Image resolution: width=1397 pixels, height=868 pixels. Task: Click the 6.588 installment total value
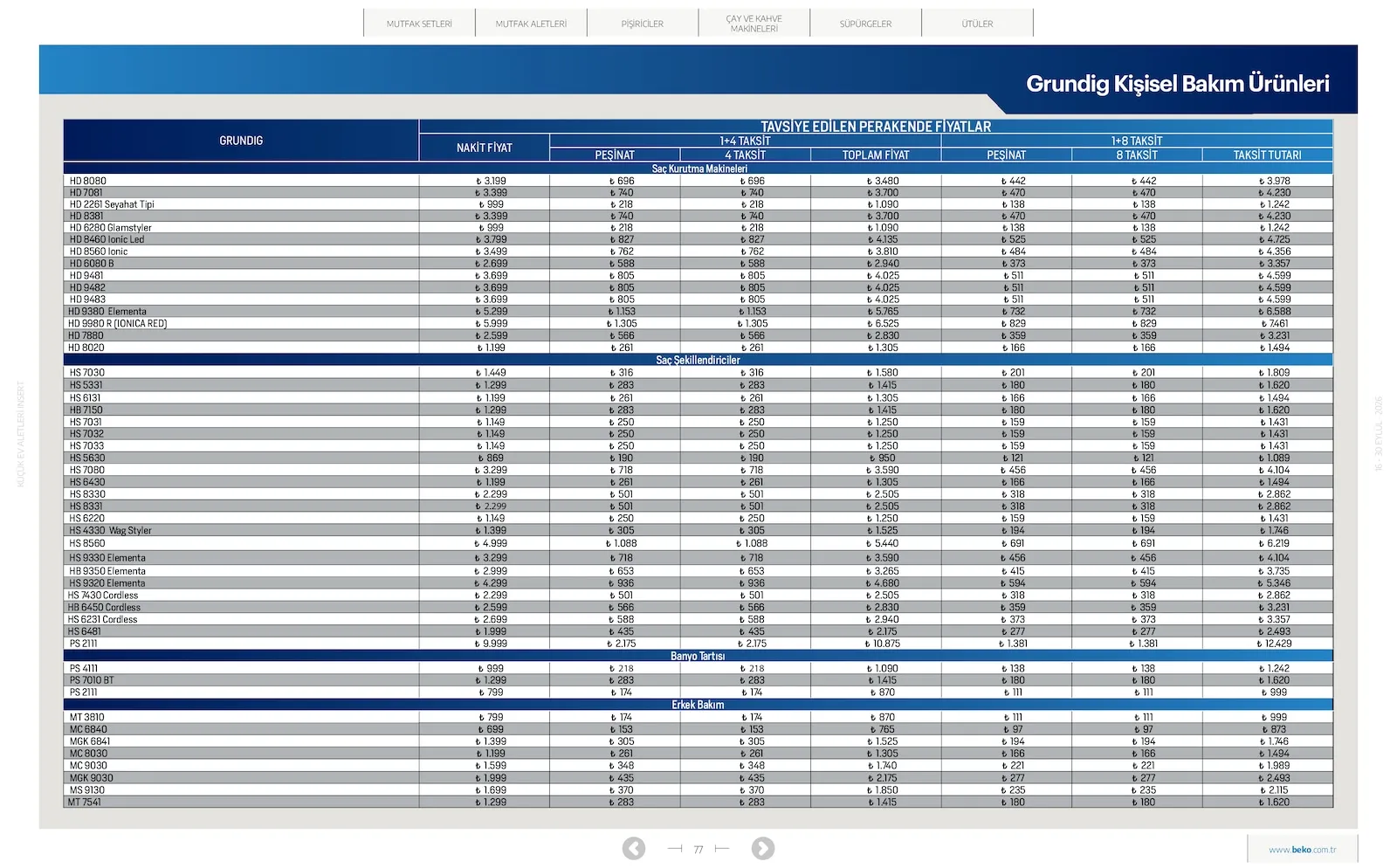point(1275,312)
